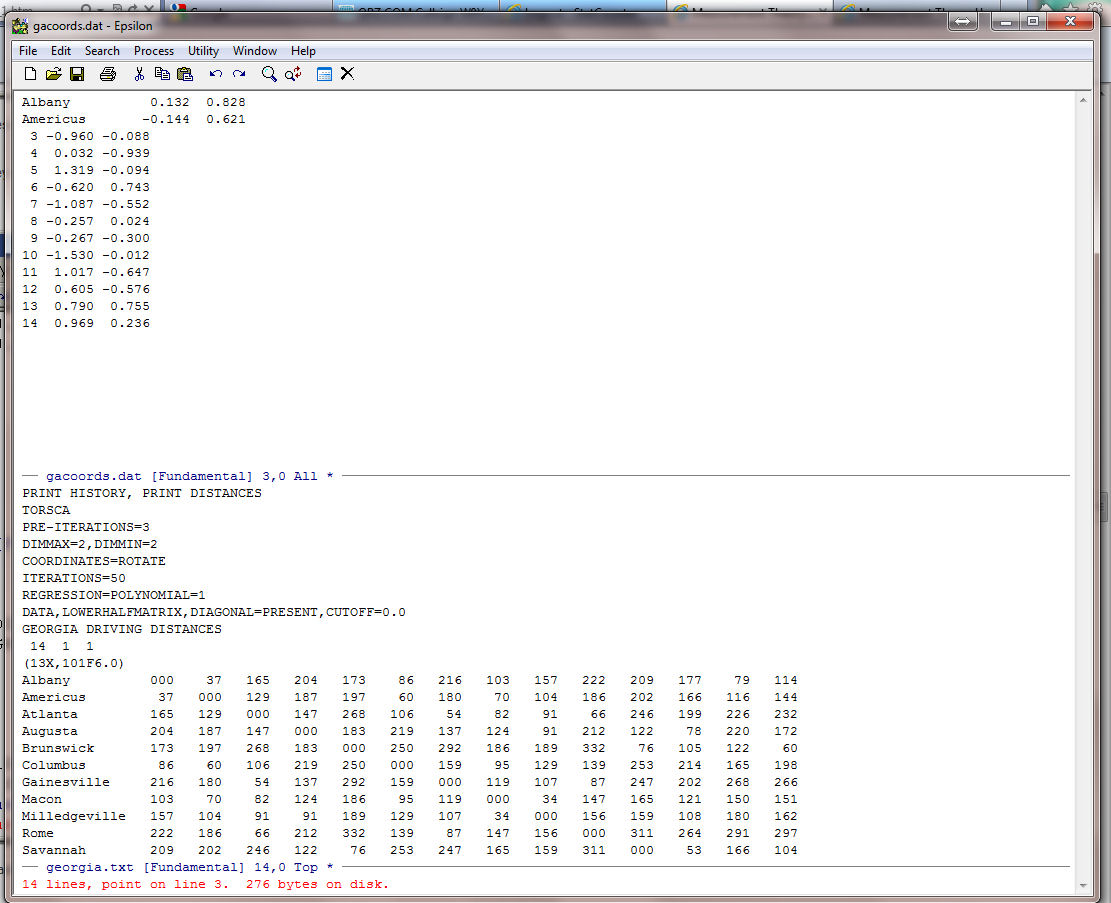
Task: Open search with magnifying glass icon
Action: point(269,74)
